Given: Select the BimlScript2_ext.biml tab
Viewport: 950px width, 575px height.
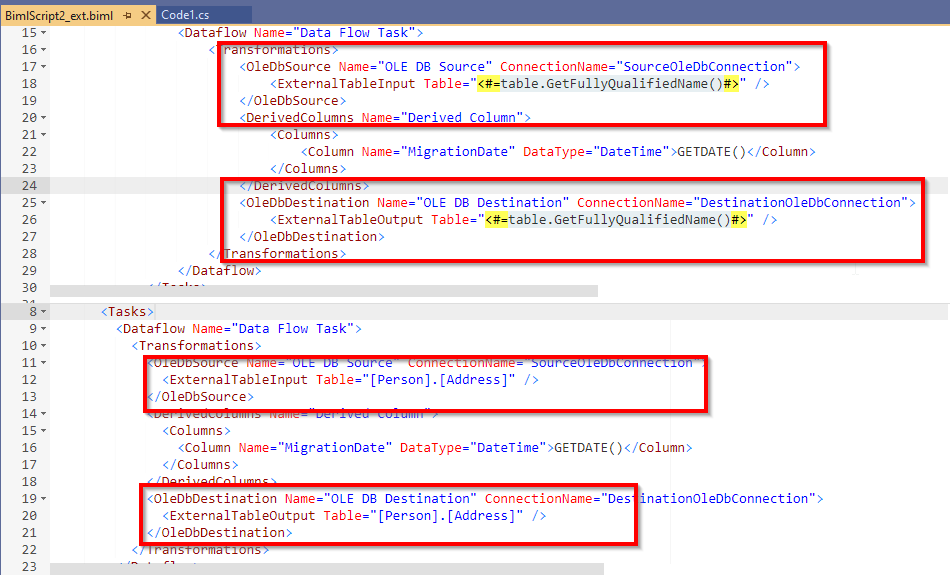Looking at the screenshot, I should pyautogui.click(x=60, y=15).
